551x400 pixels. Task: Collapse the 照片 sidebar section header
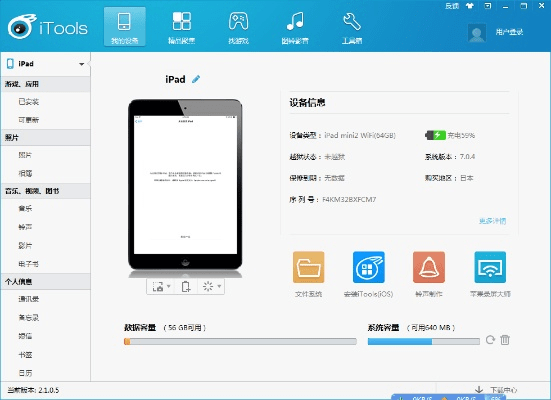coord(45,137)
